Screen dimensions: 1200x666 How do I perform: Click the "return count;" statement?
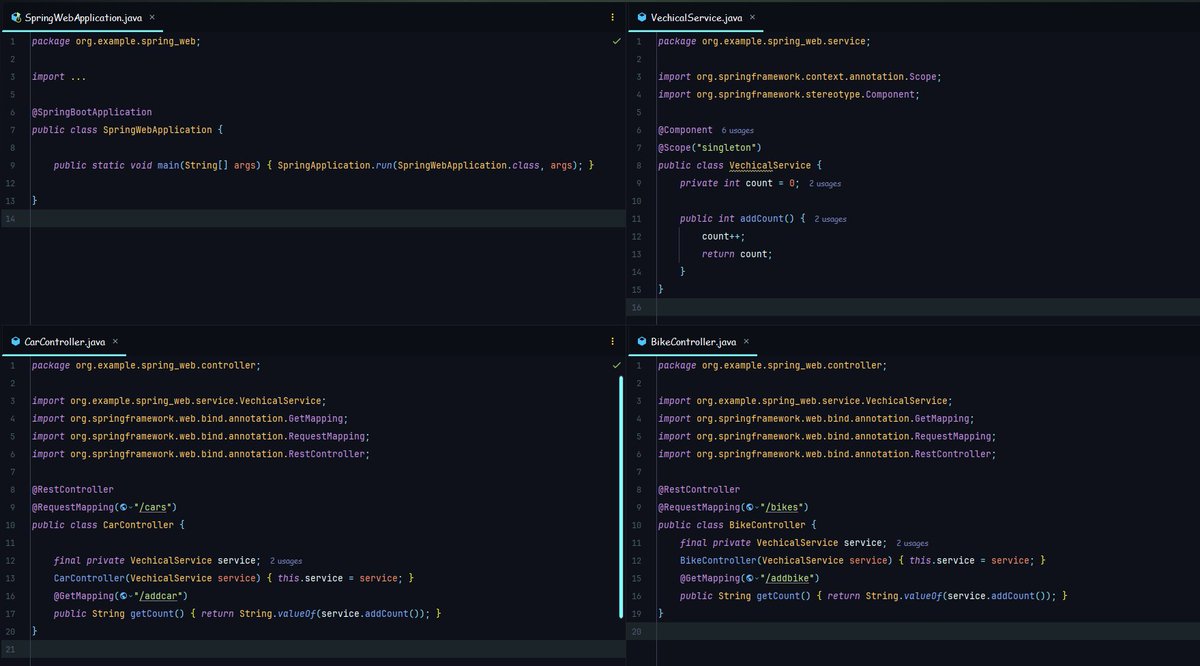click(737, 254)
